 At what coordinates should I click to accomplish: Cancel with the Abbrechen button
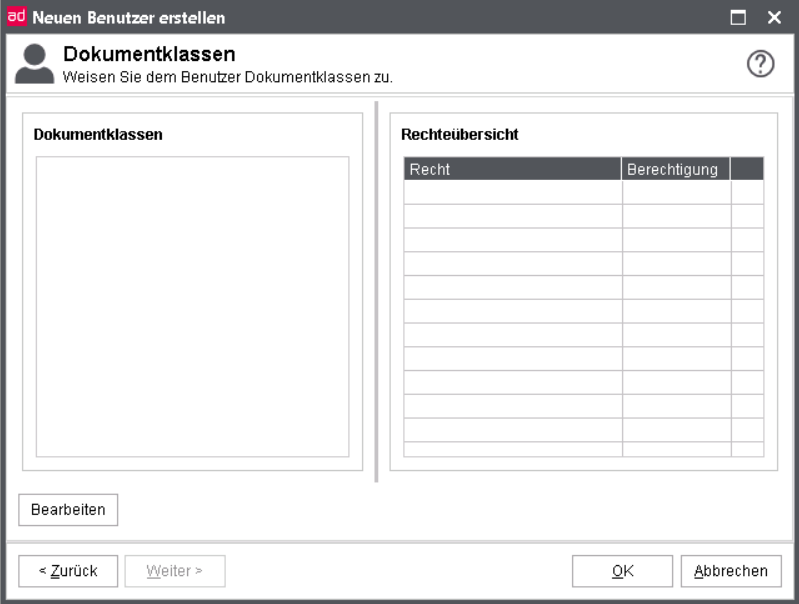(731, 571)
